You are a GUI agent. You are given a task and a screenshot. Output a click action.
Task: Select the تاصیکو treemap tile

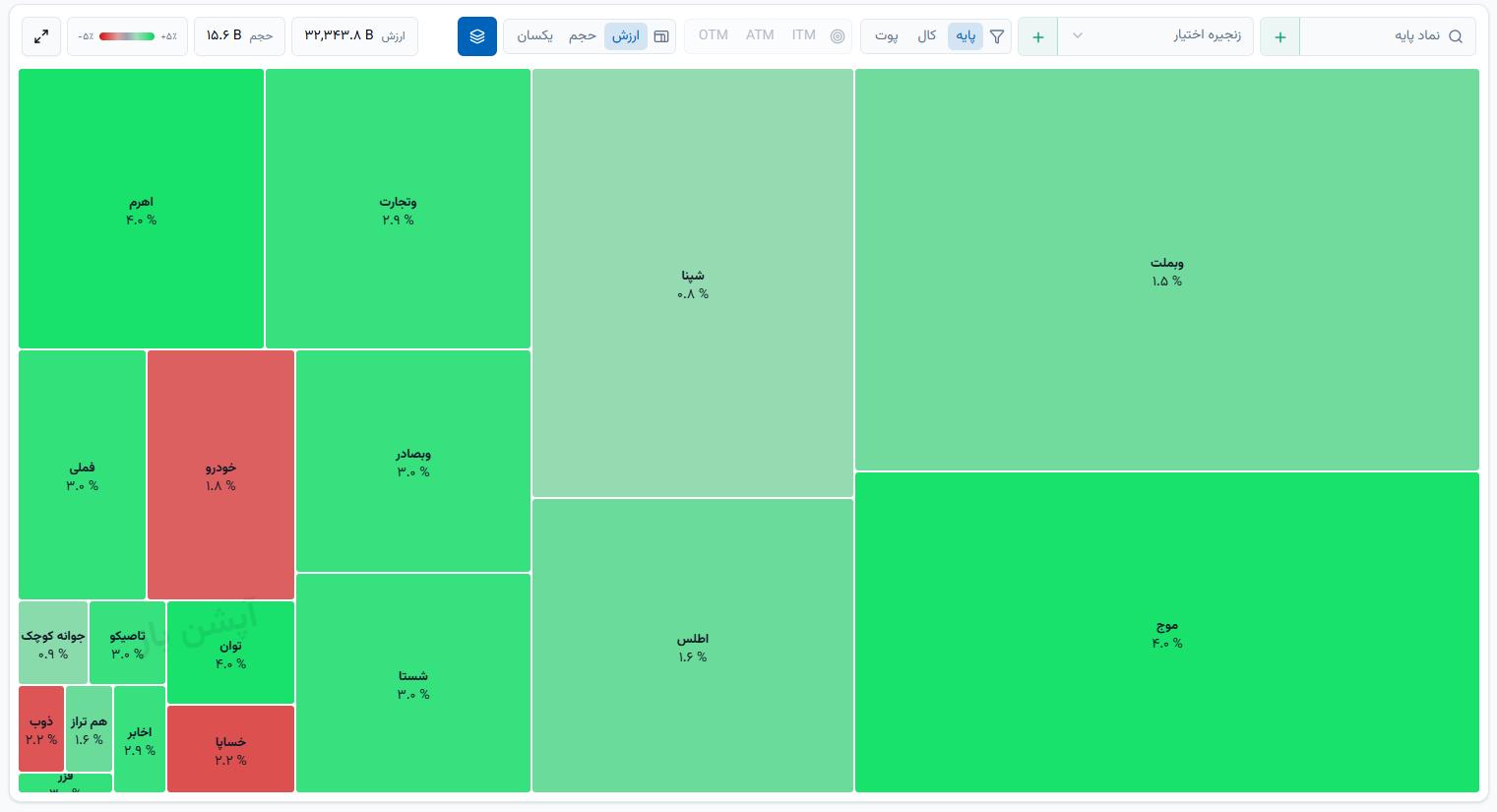click(x=127, y=643)
